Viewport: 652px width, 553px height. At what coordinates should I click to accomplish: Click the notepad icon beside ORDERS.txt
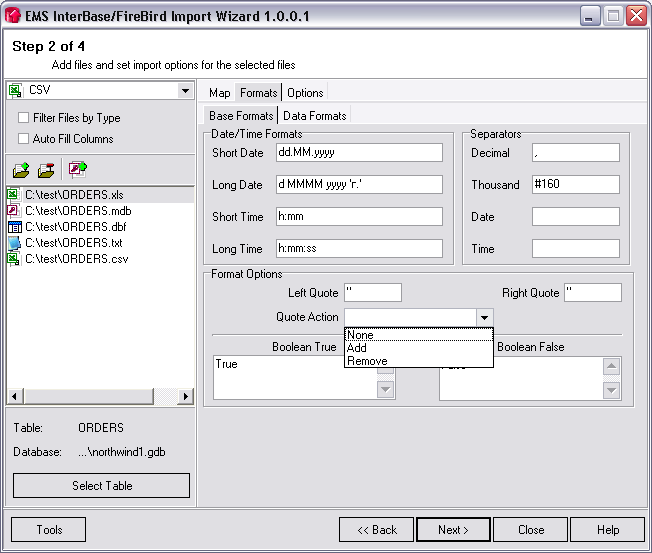coord(14,243)
